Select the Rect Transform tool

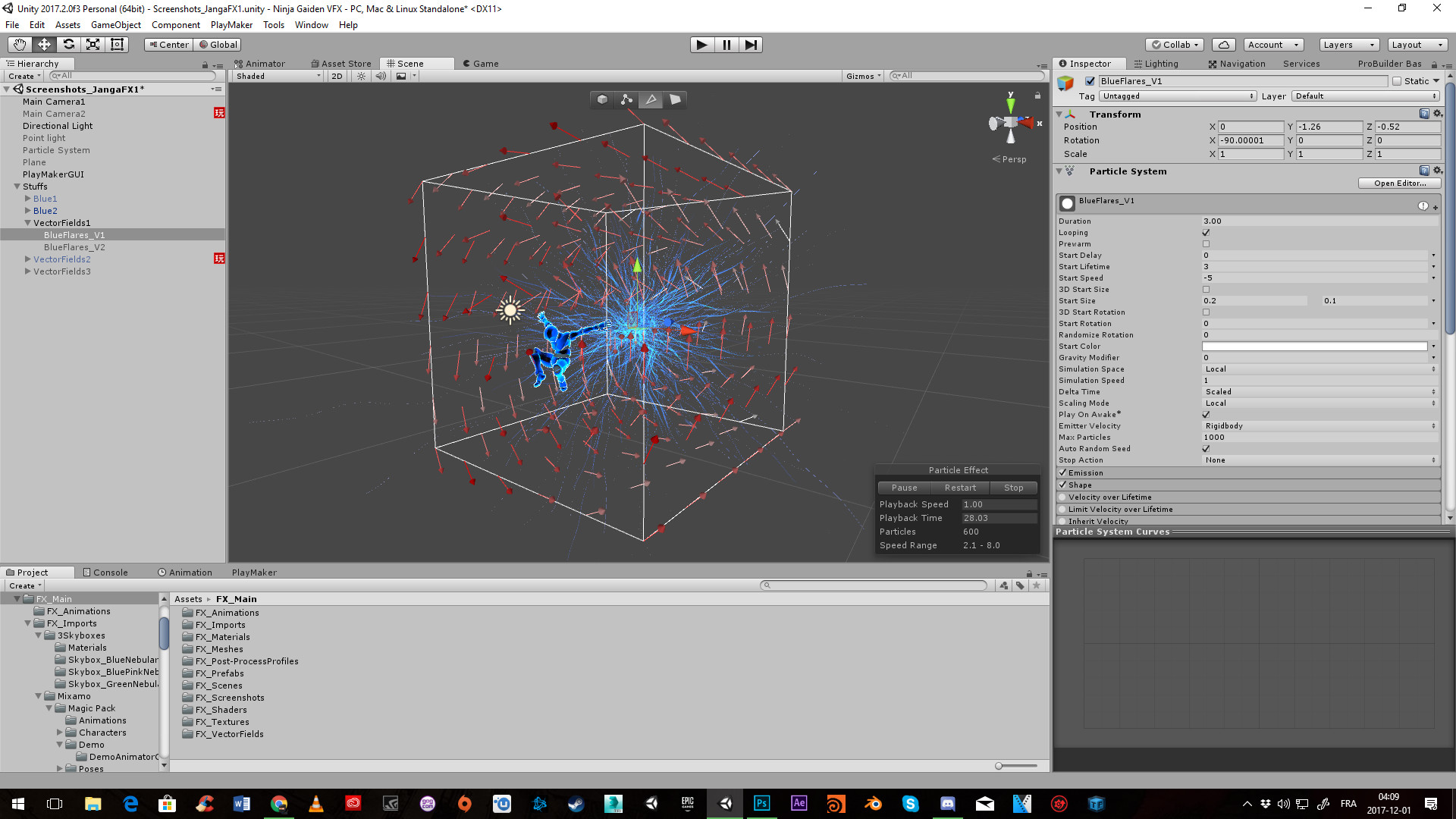(x=117, y=45)
